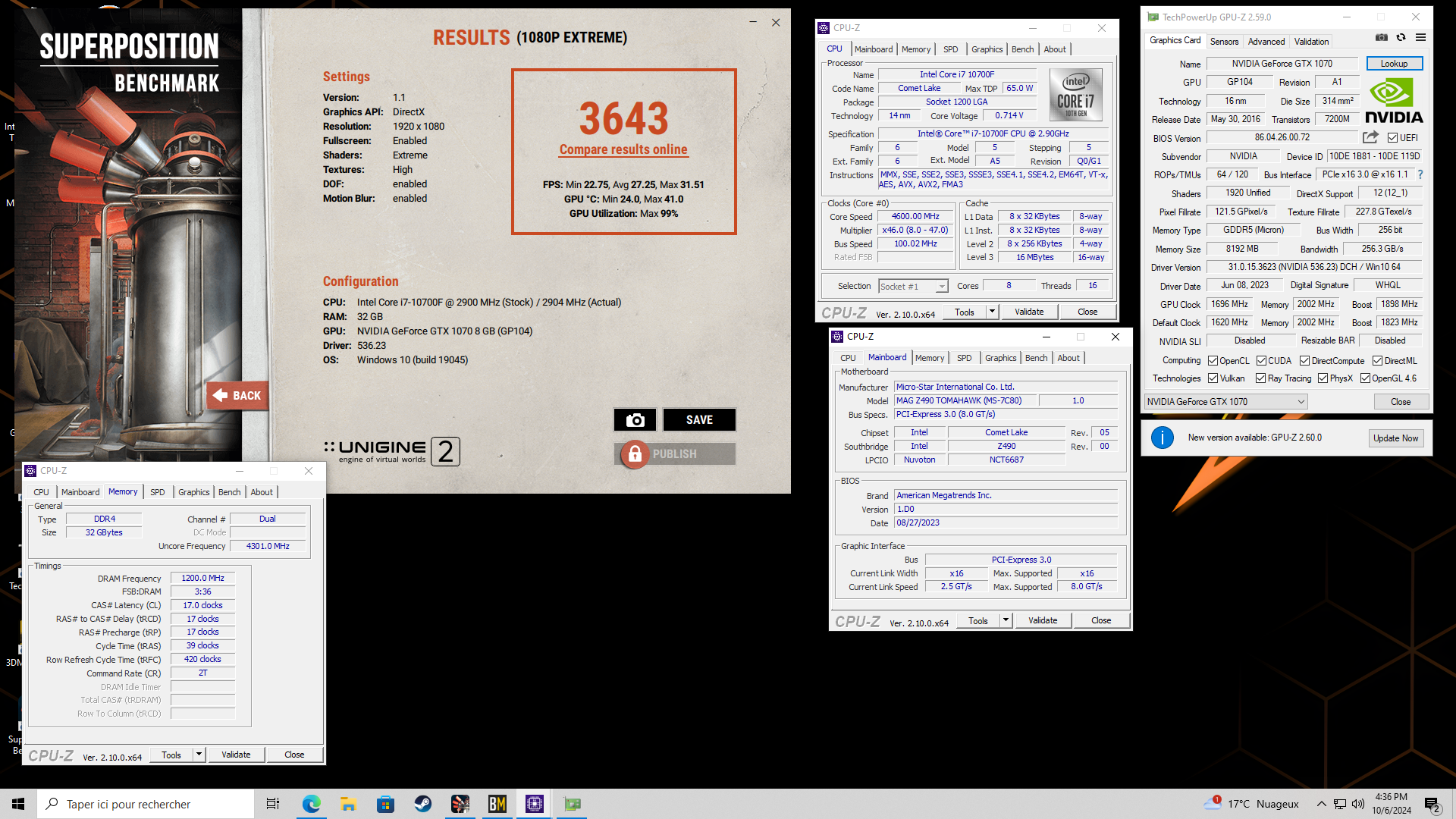Open the Socket #1 selection dropdown
The image size is (1456, 819).
click(913, 286)
